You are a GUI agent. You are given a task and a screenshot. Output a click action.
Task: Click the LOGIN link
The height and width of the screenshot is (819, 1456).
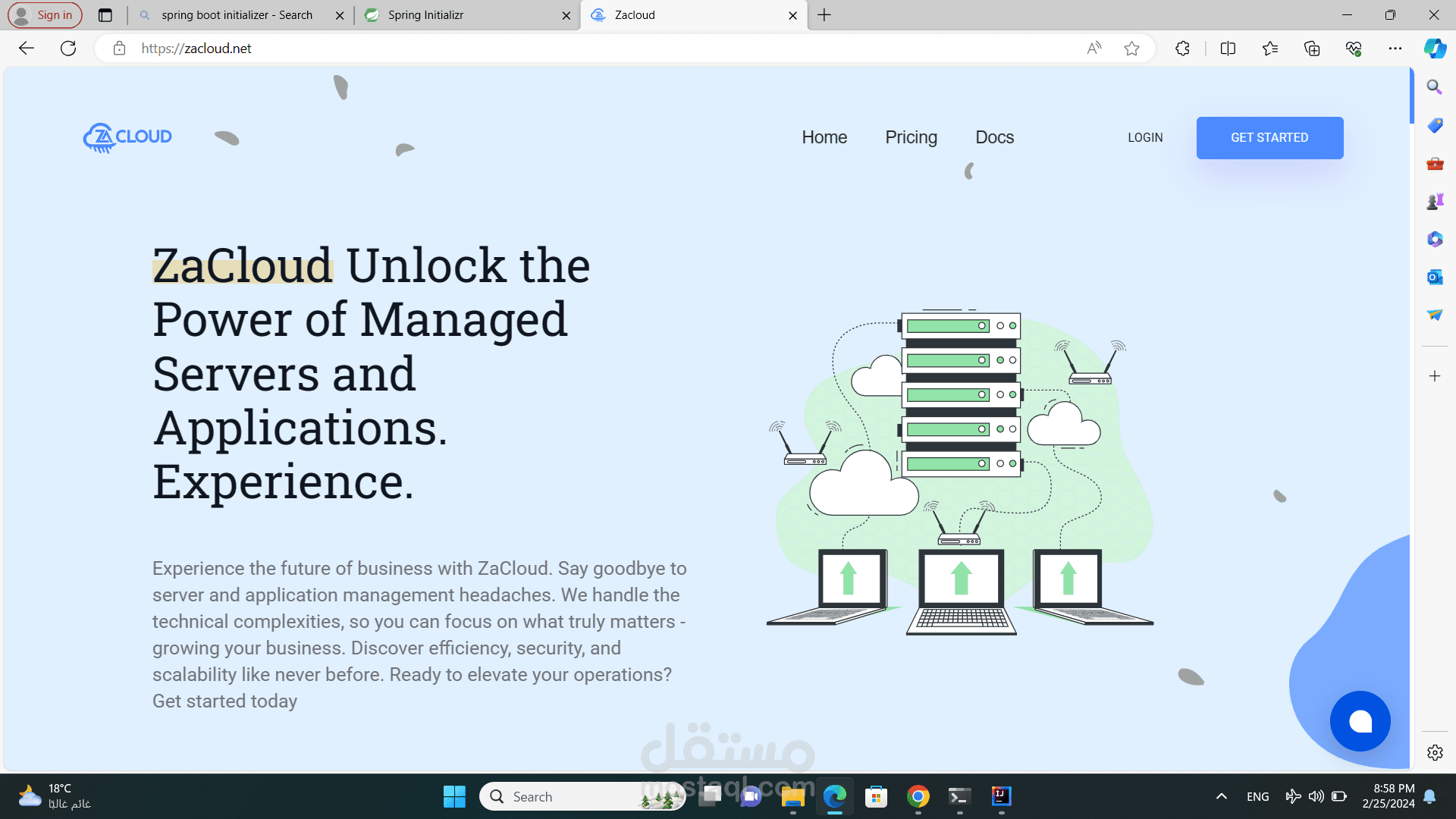coord(1145,137)
